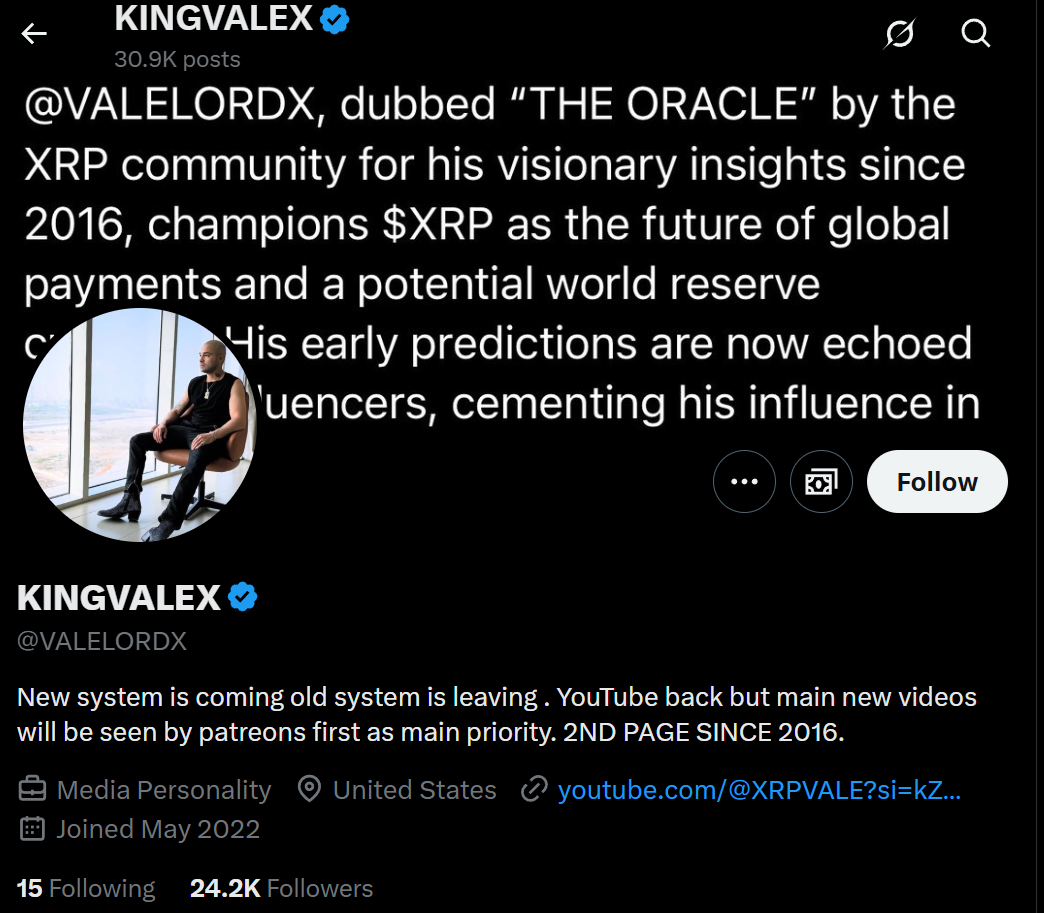Open the youtube.com/@XRPVALE link
This screenshot has height=913, width=1044.
pos(759,790)
